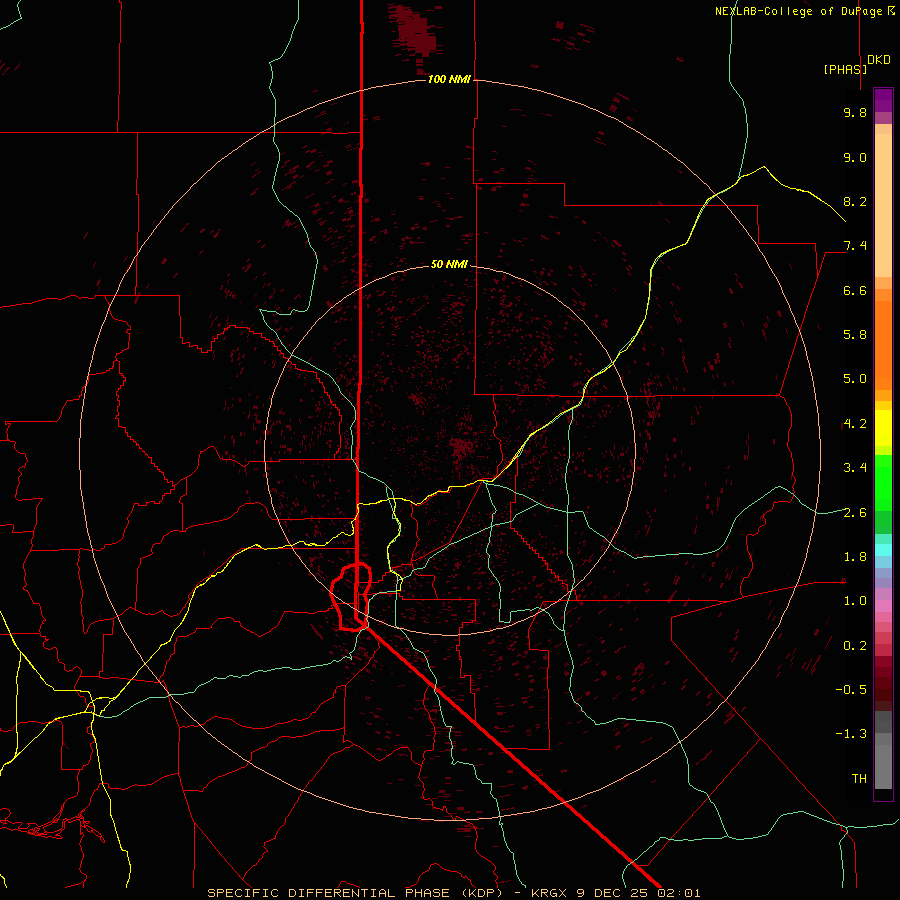Click the cyan segment of the color bar
This screenshot has height=900, width=900.
click(x=883, y=550)
